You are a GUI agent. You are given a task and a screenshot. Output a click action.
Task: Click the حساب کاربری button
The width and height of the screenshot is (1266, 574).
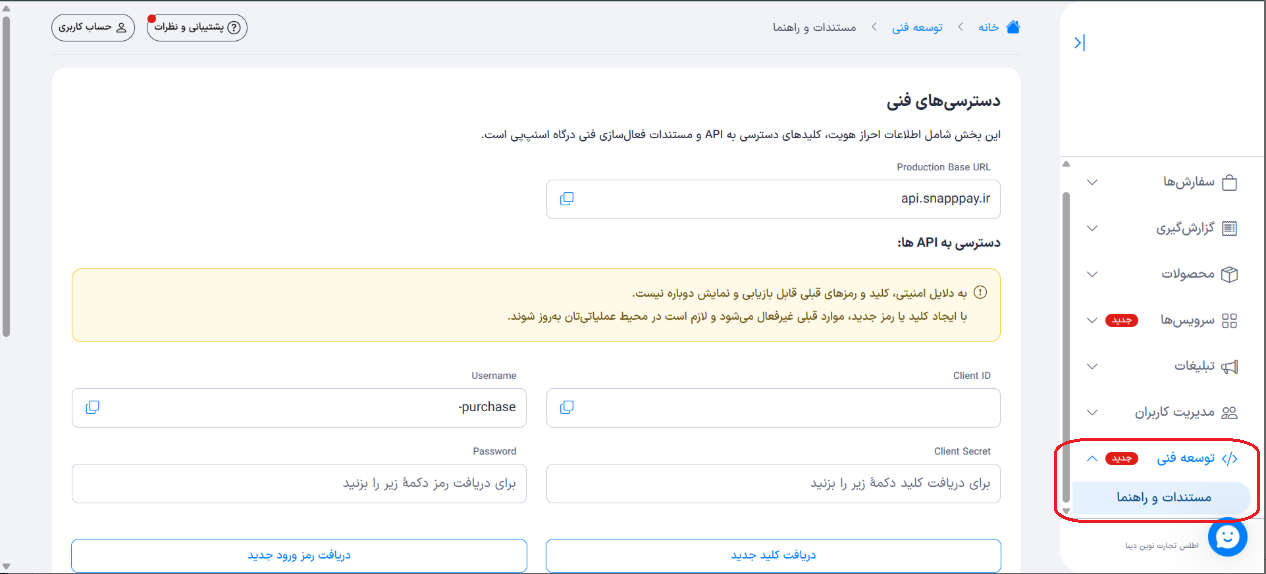point(92,27)
